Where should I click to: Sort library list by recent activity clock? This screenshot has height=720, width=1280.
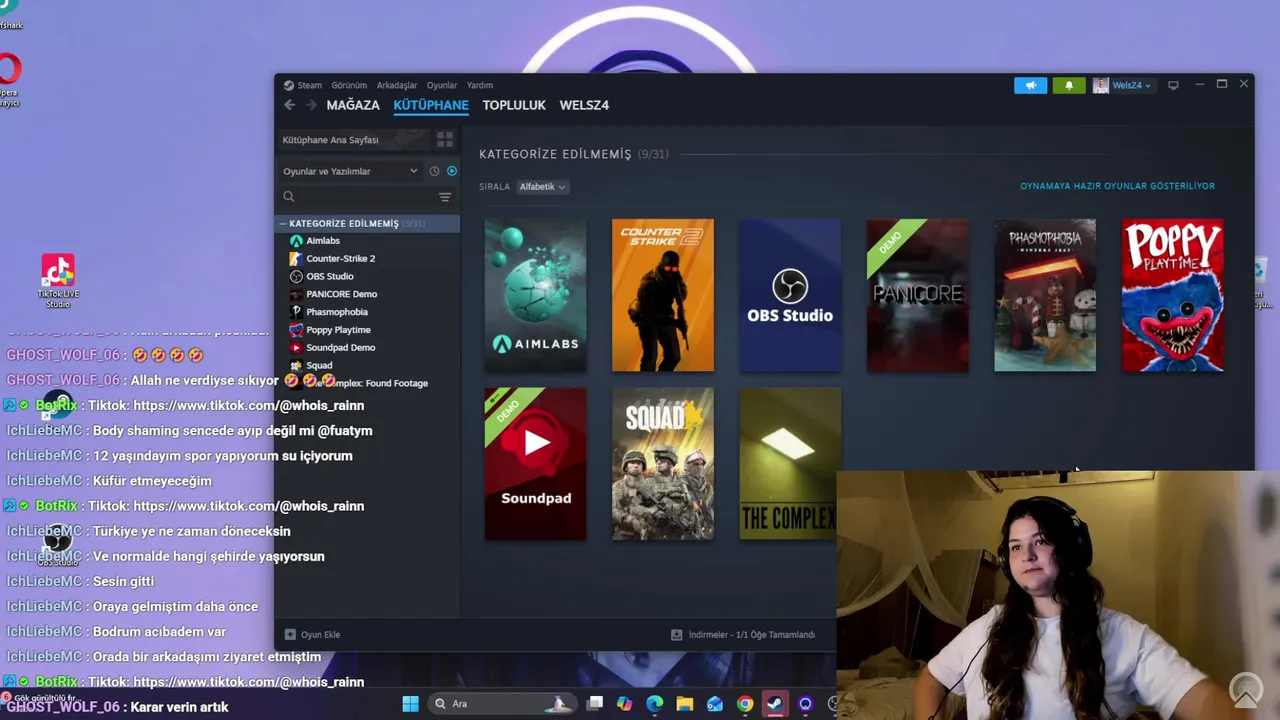[434, 171]
